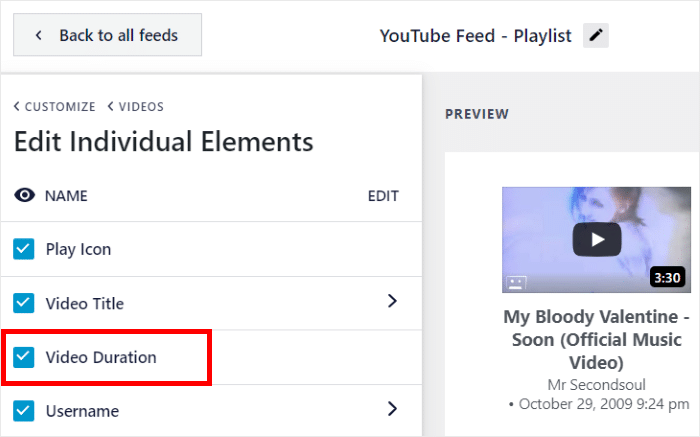
Task: Click the October 29, 2009 post date
Action: 599,403
